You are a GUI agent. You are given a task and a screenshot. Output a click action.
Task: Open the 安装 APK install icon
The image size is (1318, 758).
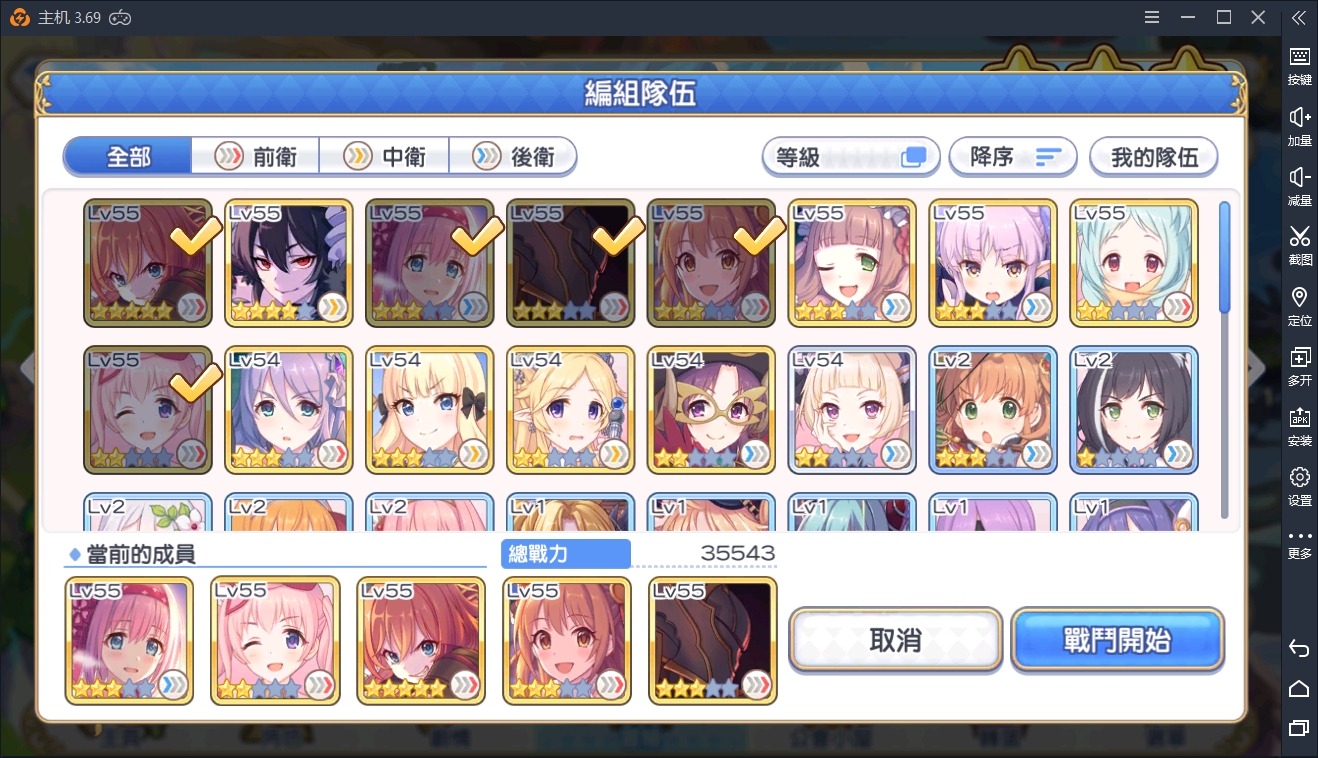tap(1299, 417)
